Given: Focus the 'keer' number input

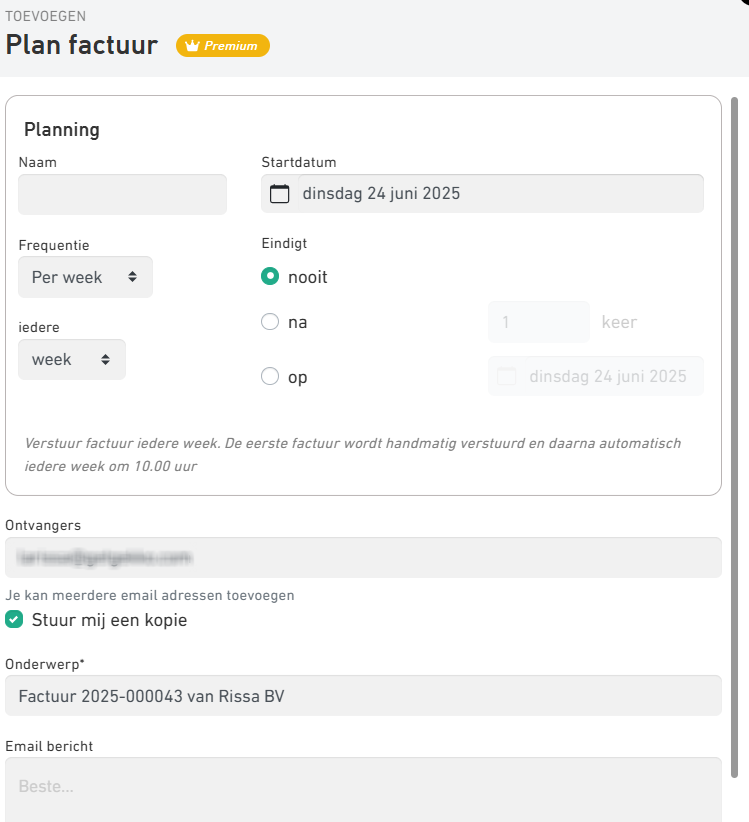Looking at the screenshot, I should point(538,322).
